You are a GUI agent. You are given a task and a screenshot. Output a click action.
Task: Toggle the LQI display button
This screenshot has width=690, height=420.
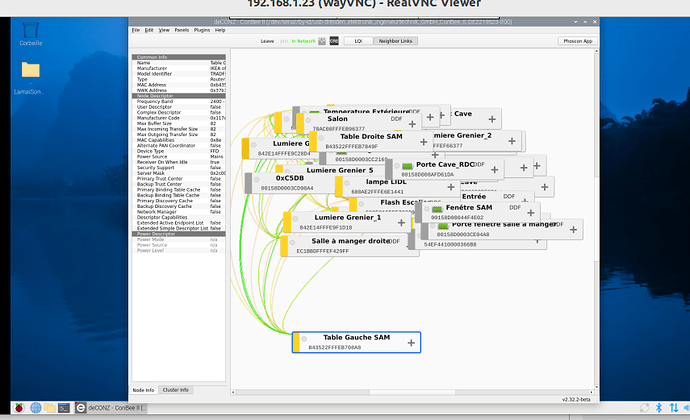(358, 41)
